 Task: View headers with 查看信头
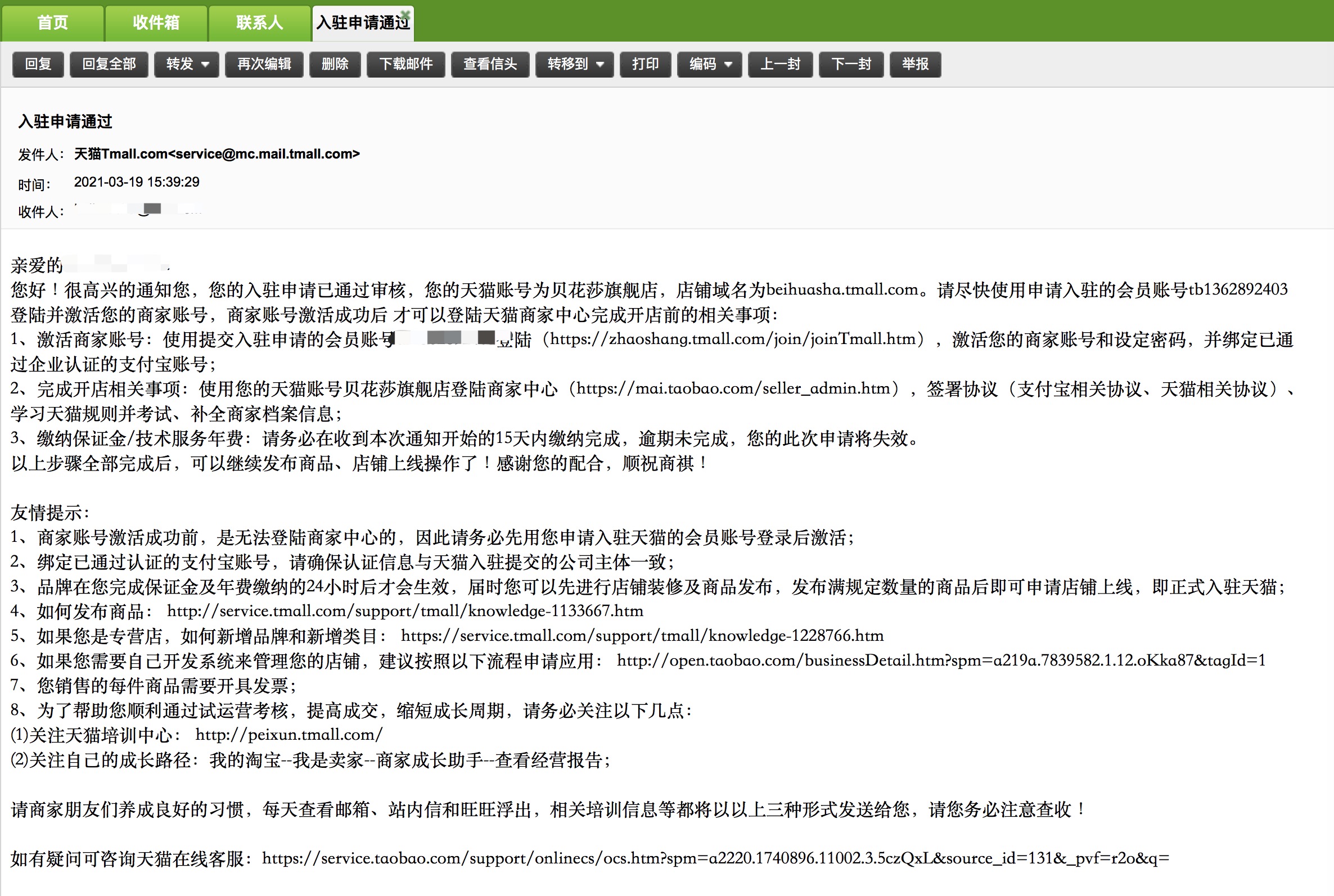(x=490, y=64)
